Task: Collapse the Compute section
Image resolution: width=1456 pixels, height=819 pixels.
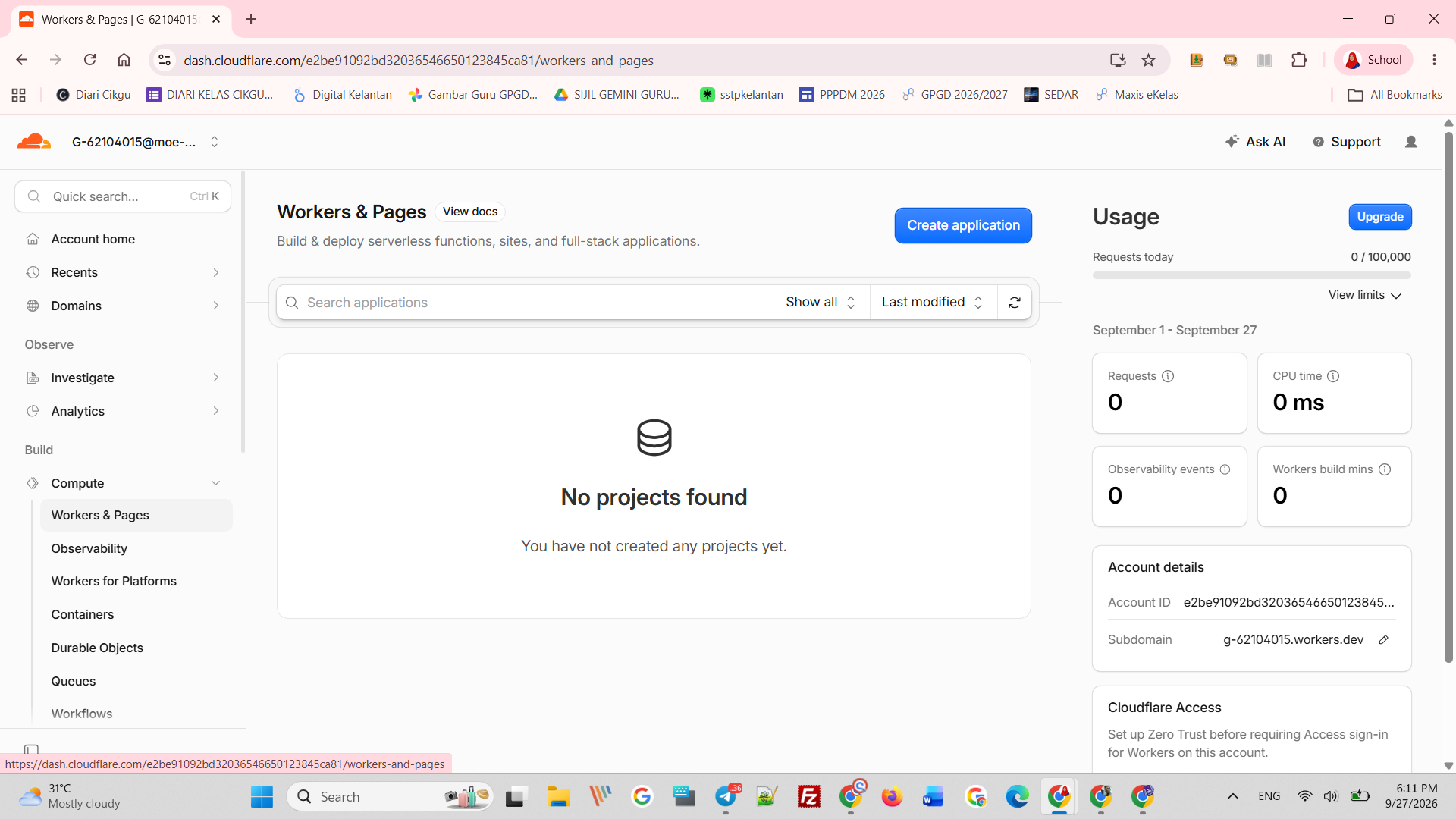Action: pyautogui.click(x=123, y=483)
